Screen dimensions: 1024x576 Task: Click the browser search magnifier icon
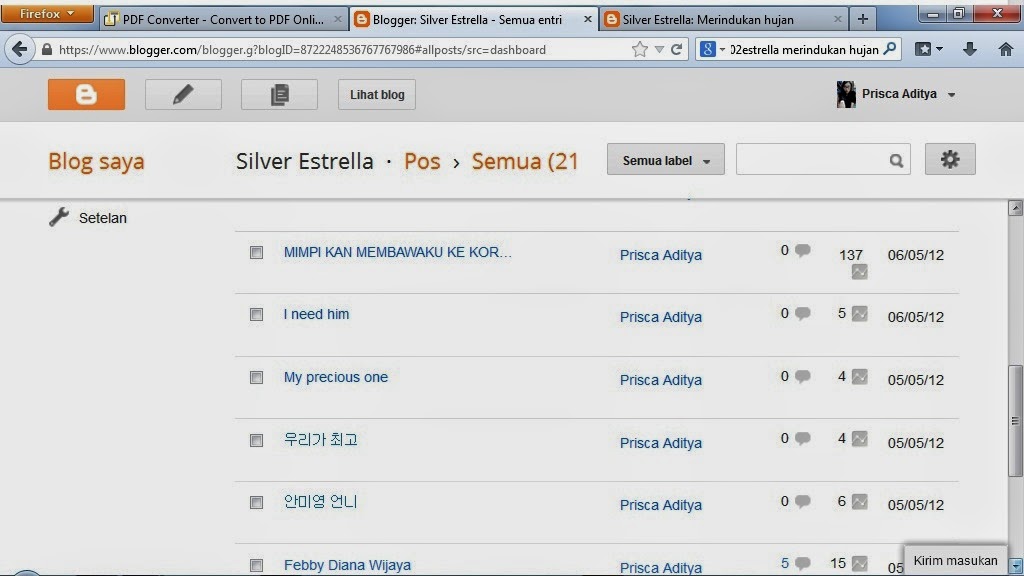(x=889, y=49)
